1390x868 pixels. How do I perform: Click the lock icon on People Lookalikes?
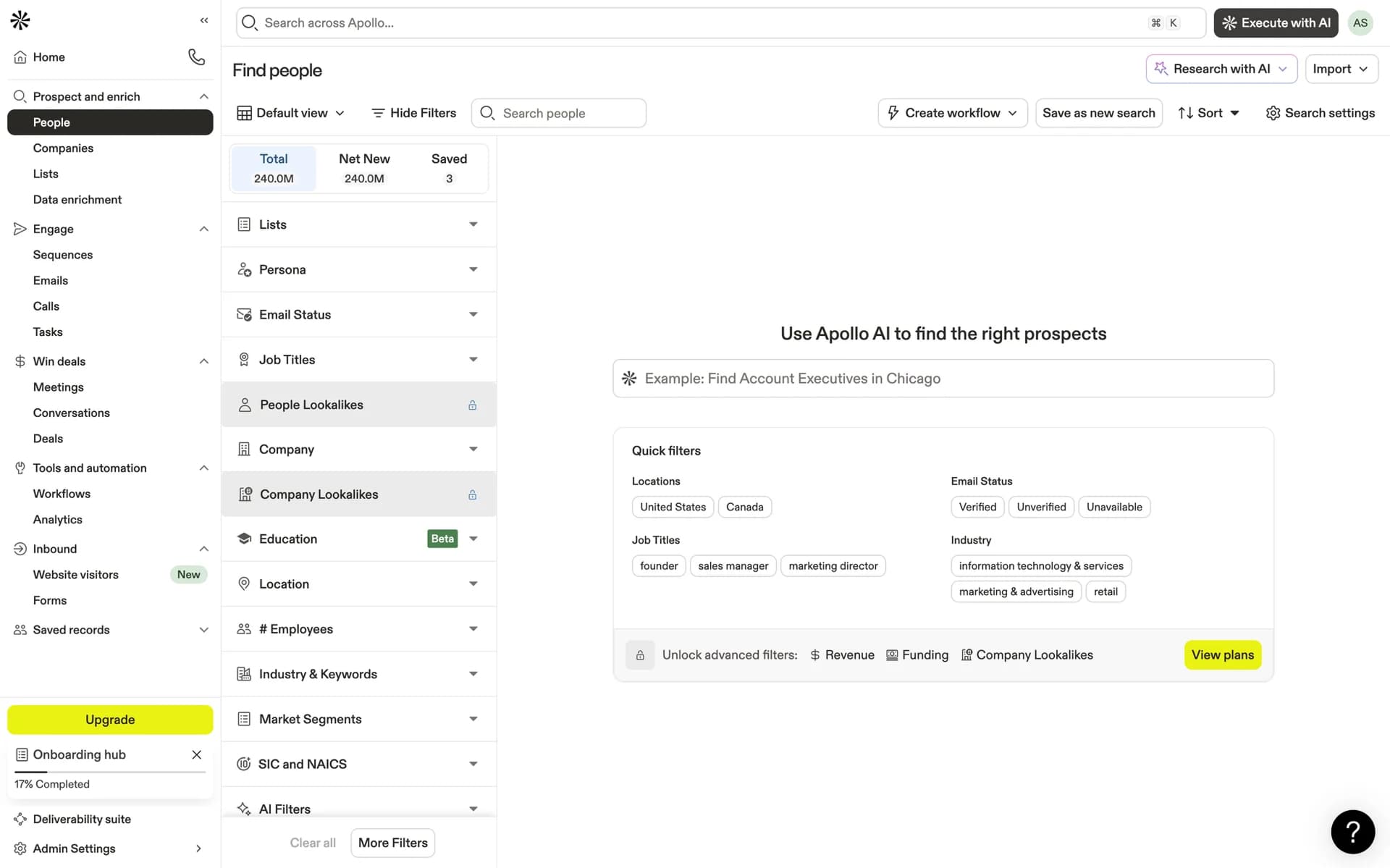pyautogui.click(x=472, y=405)
